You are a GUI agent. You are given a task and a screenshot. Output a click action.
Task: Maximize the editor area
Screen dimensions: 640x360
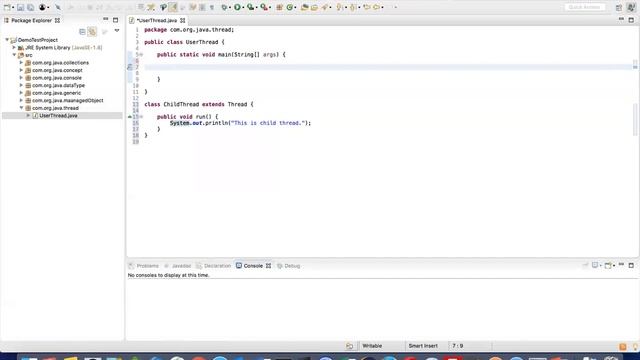click(x=631, y=20)
